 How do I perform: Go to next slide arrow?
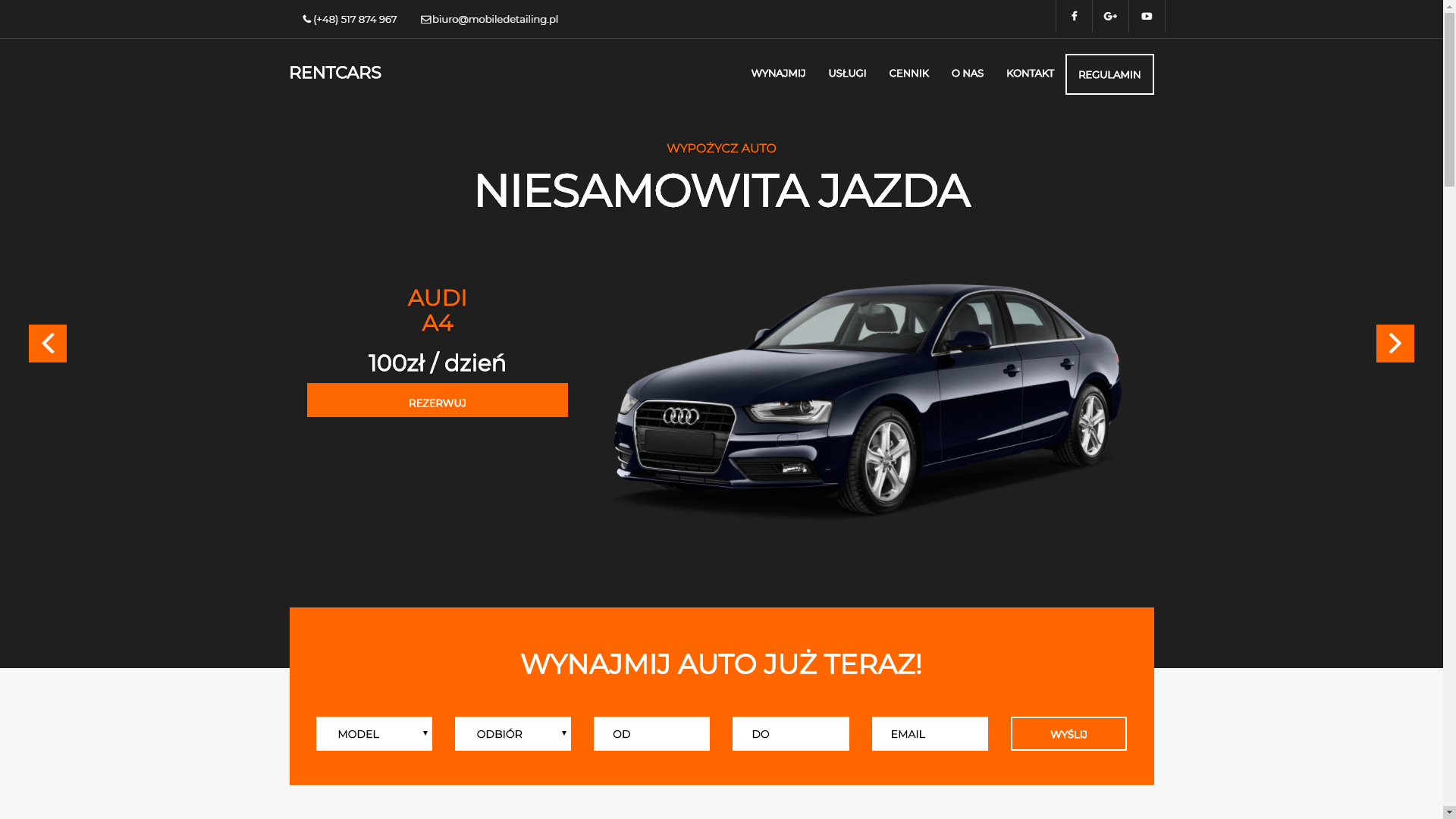[x=1395, y=344]
